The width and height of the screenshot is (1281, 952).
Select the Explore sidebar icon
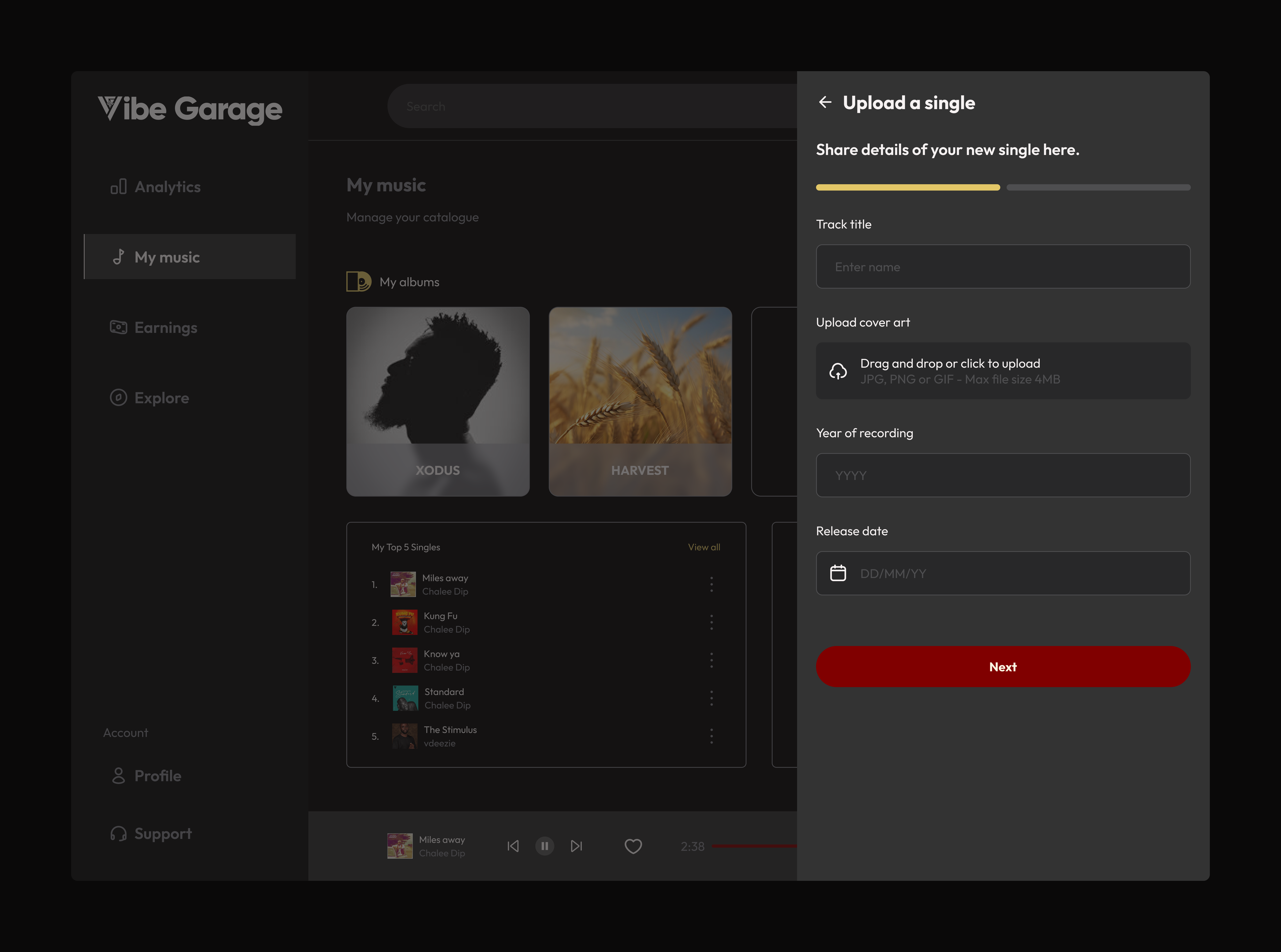click(x=119, y=398)
